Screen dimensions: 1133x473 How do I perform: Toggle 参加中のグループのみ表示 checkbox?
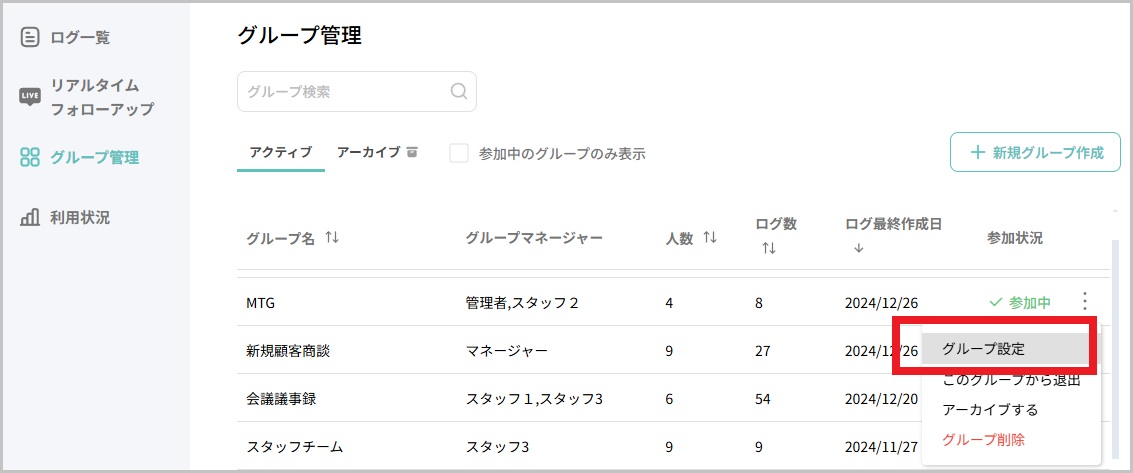(x=459, y=153)
